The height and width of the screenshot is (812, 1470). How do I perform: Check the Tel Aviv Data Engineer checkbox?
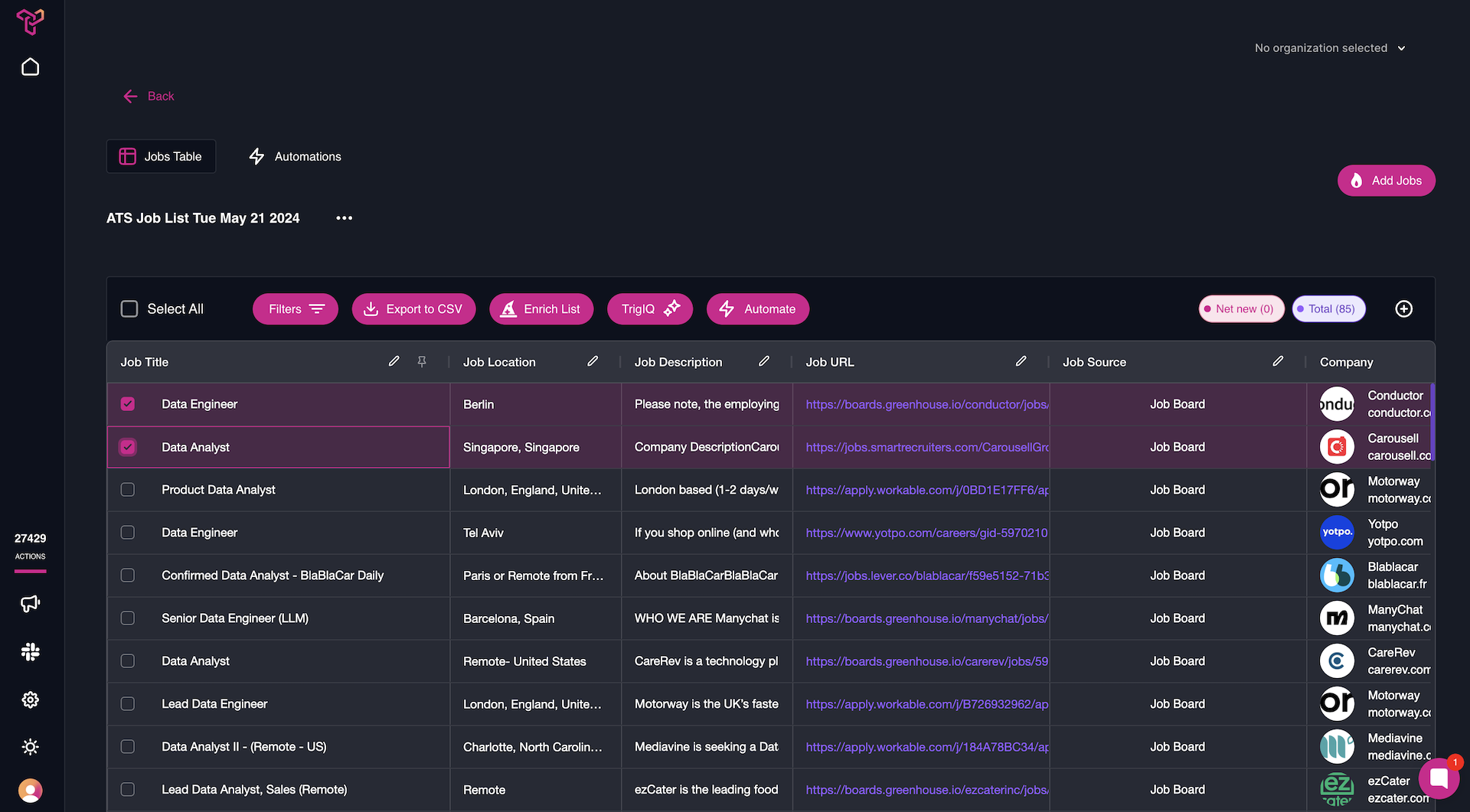(128, 533)
